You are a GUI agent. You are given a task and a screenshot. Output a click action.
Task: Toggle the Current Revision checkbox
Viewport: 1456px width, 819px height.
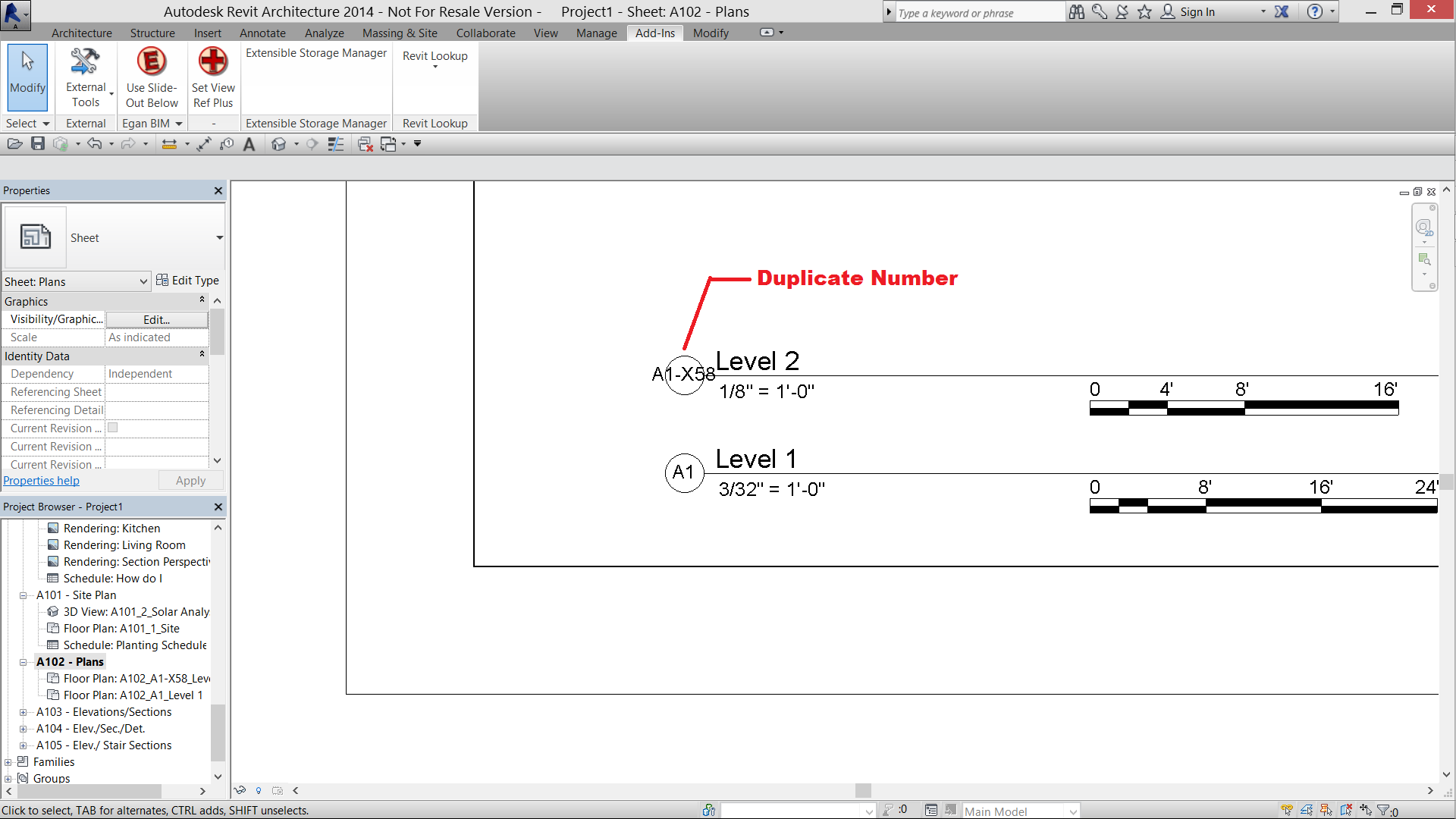coord(112,428)
